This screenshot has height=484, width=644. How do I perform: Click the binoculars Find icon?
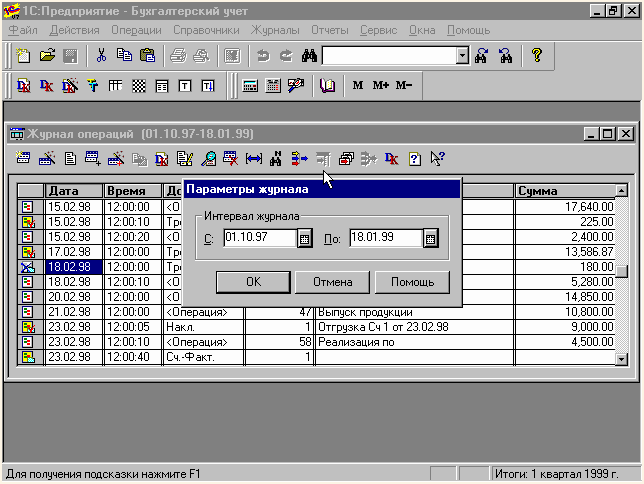[x=309, y=55]
